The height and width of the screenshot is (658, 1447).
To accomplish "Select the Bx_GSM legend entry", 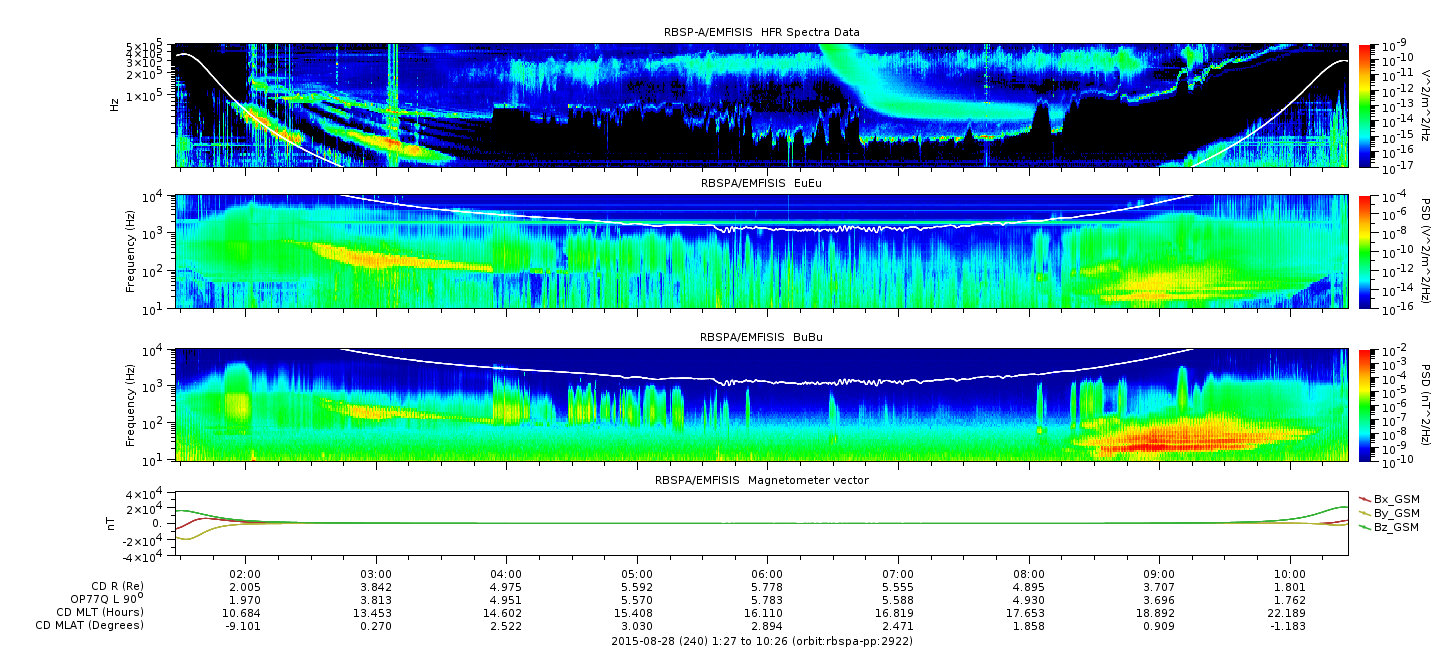I will coord(1389,499).
